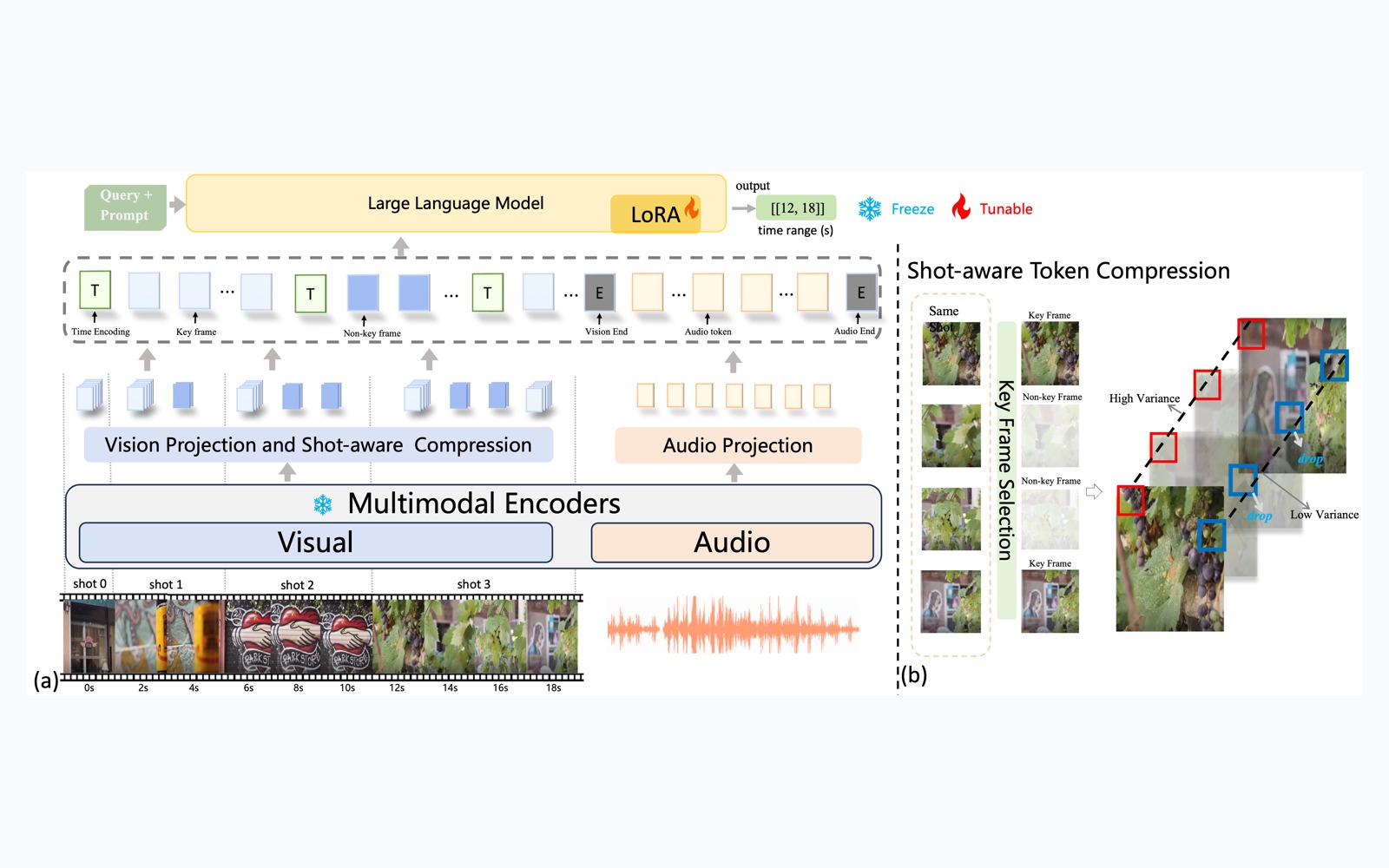1389x868 pixels.
Task: Click the "shot 2" label
Action: (297, 585)
